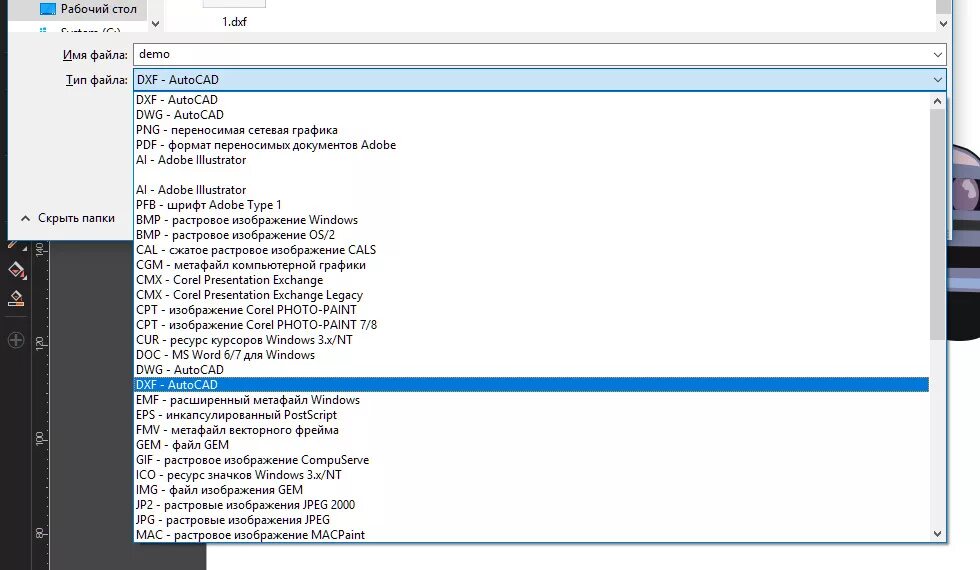This screenshot has height=570, width=980.
Task: Choose FMV - метафайл векторного фрейма
Action: pyautogui.click(x=531, y=430)
